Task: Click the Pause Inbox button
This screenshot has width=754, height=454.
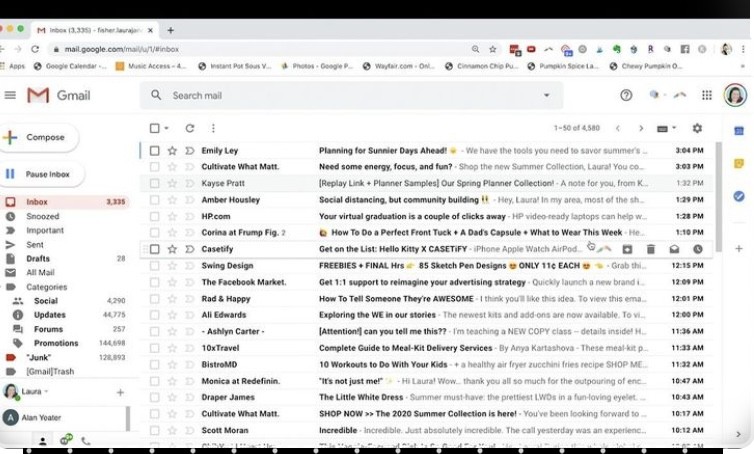Action: (42, 174)
